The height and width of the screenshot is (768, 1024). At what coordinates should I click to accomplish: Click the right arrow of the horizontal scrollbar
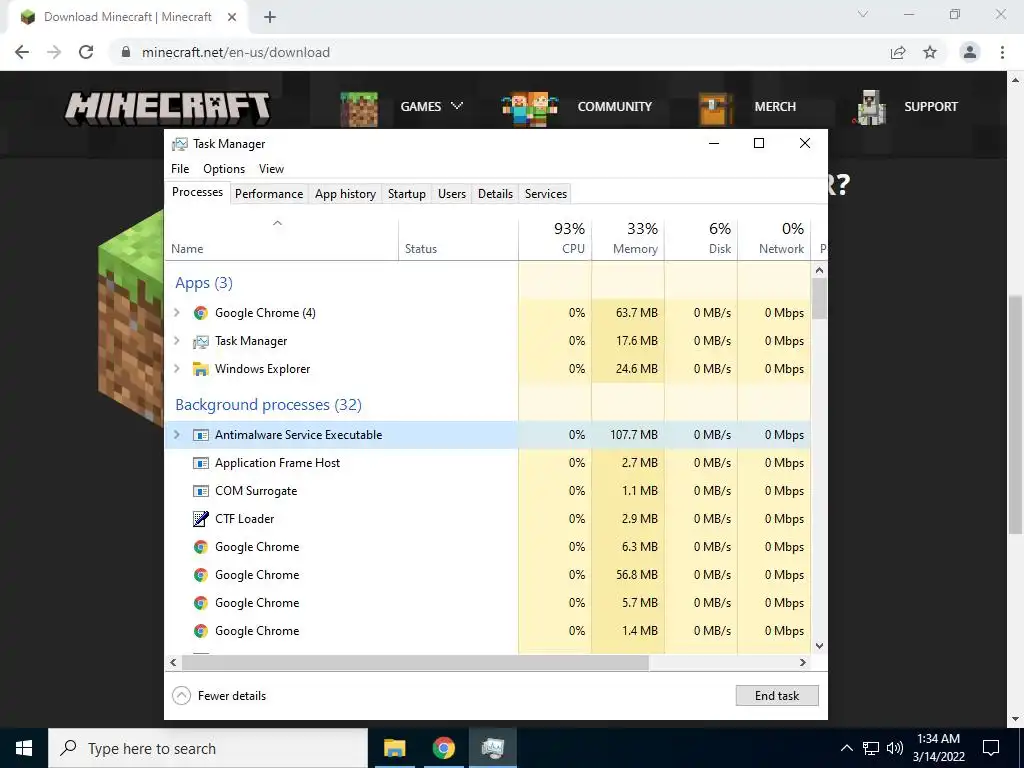pos(803,662)
